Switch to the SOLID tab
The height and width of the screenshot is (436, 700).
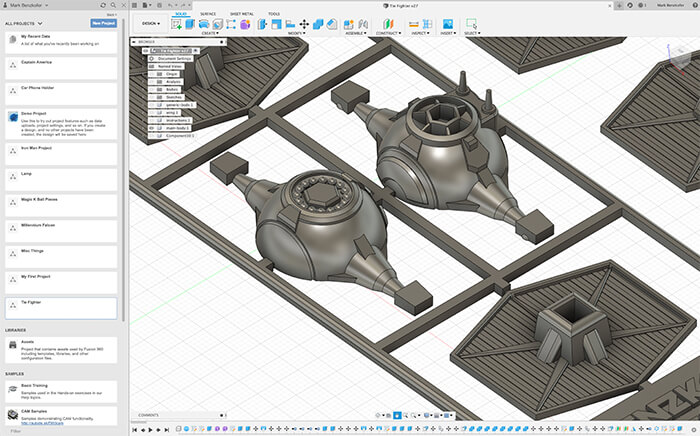pos(181,14)
